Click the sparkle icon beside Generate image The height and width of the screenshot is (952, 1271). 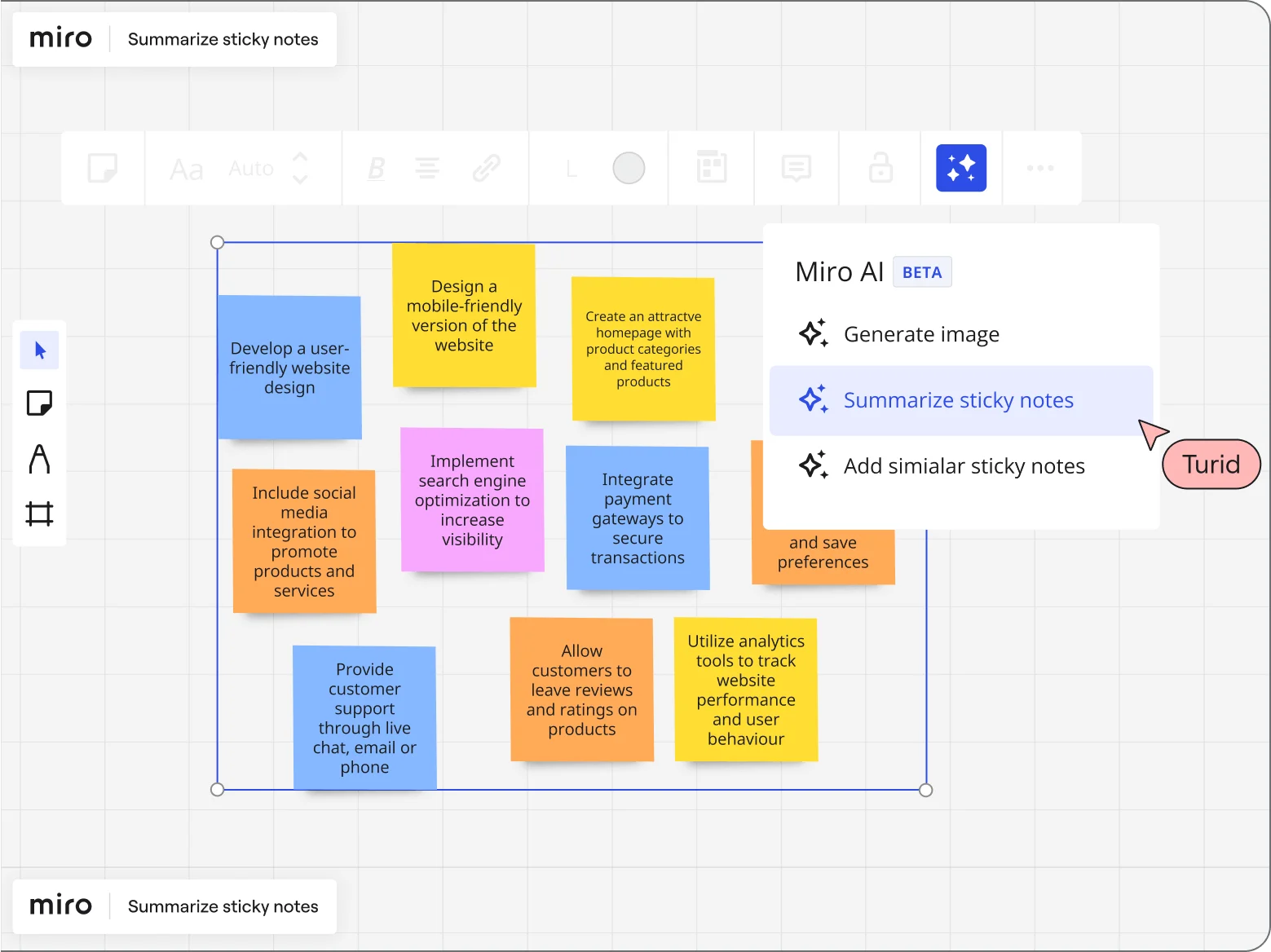(814, 333)
